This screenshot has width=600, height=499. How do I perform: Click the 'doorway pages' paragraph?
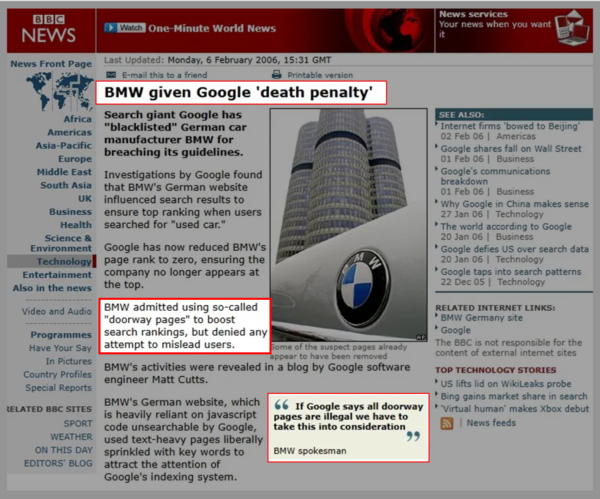pos(185,326)
